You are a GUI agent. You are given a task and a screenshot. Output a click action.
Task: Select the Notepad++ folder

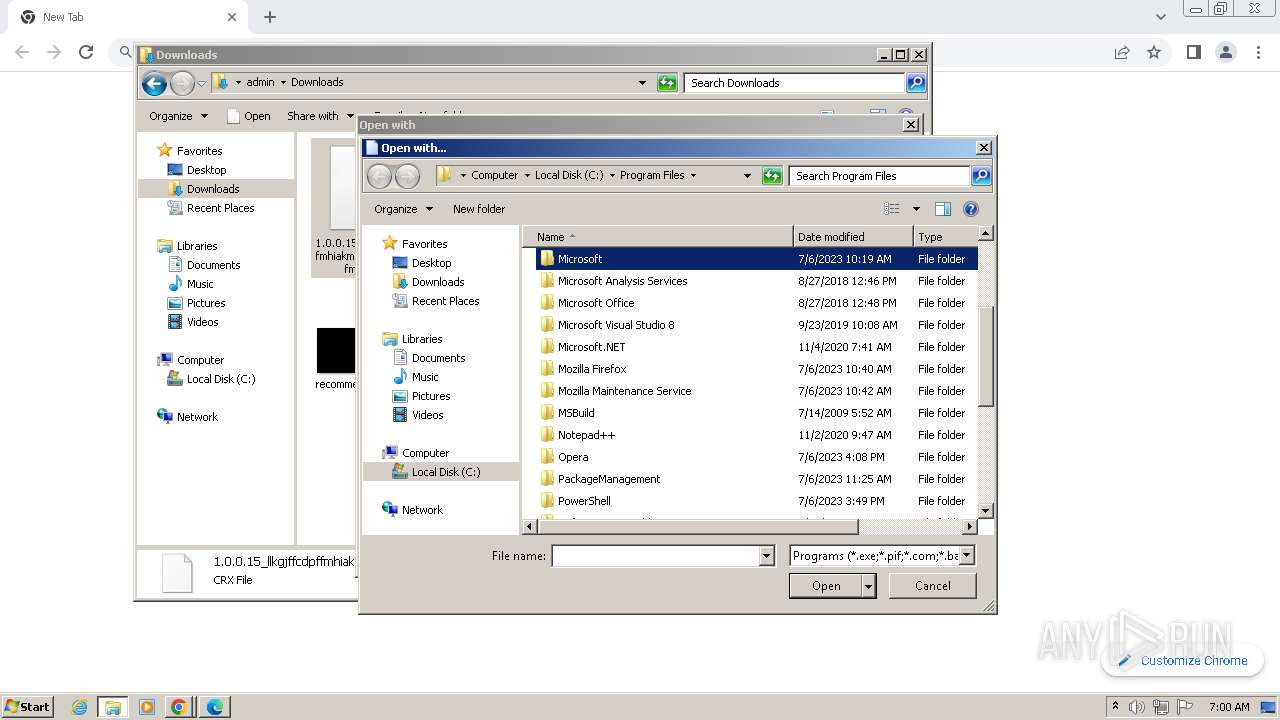[x=757, y=435]
